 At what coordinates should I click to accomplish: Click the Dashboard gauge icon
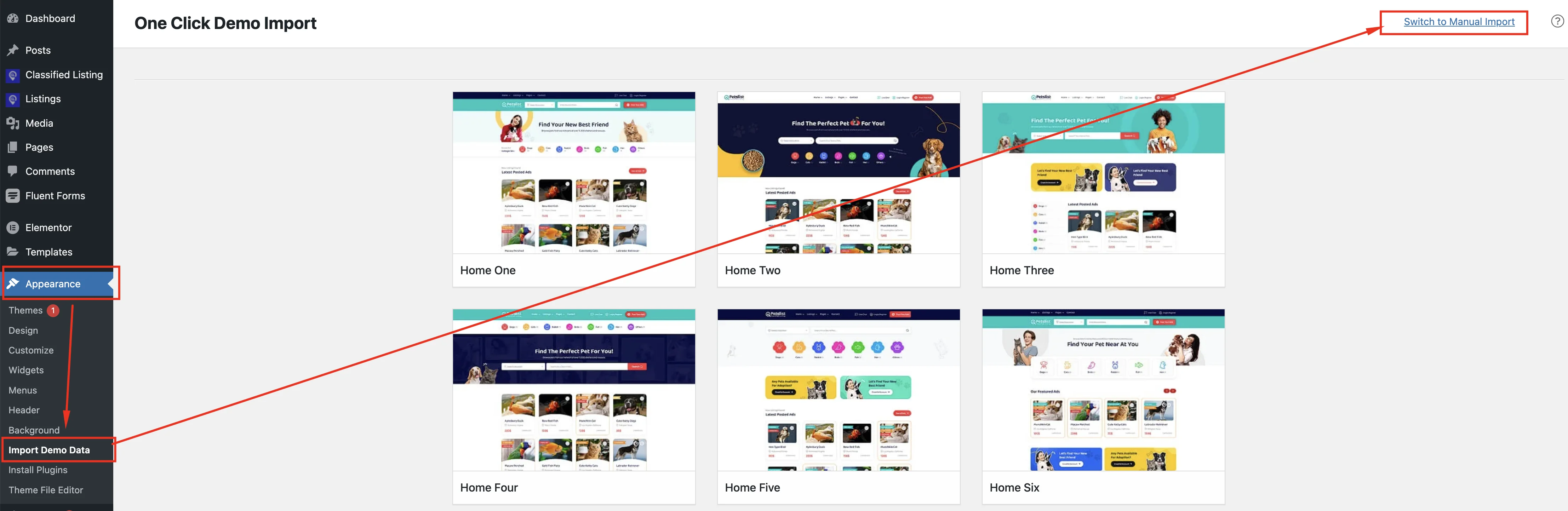pos(13,18)
